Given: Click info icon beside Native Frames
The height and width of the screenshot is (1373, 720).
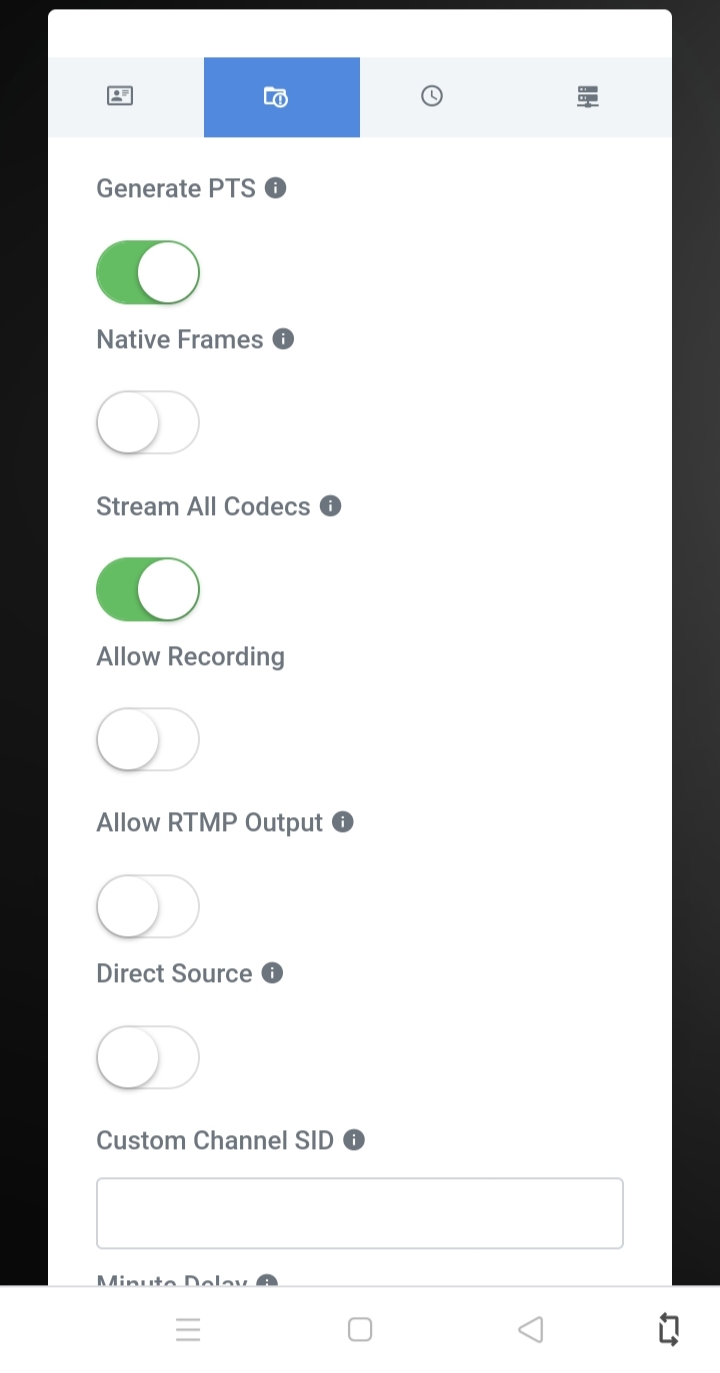Looking at the screenshot, I should click(x=284, y=339).
